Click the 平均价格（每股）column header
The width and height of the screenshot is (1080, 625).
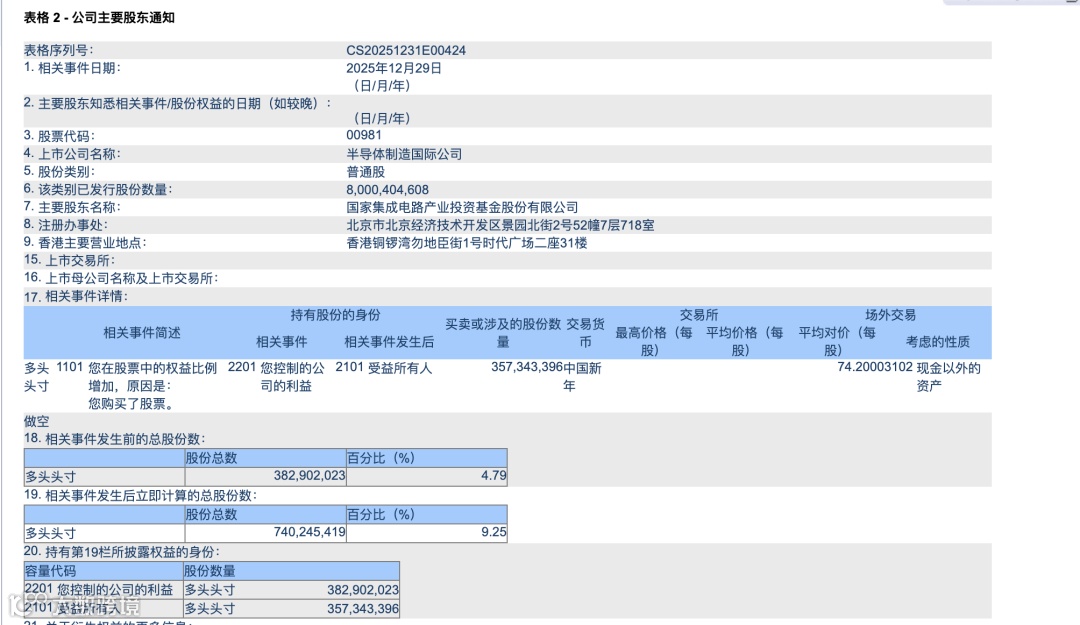coord(745,341)
